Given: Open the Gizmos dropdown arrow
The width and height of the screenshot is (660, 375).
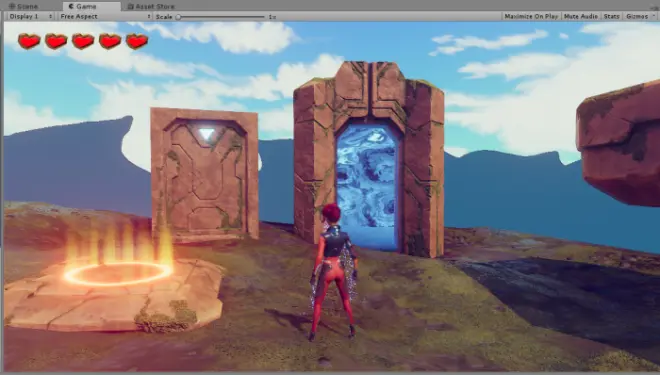Looking at the screenshot, I should tap(654, 16).
